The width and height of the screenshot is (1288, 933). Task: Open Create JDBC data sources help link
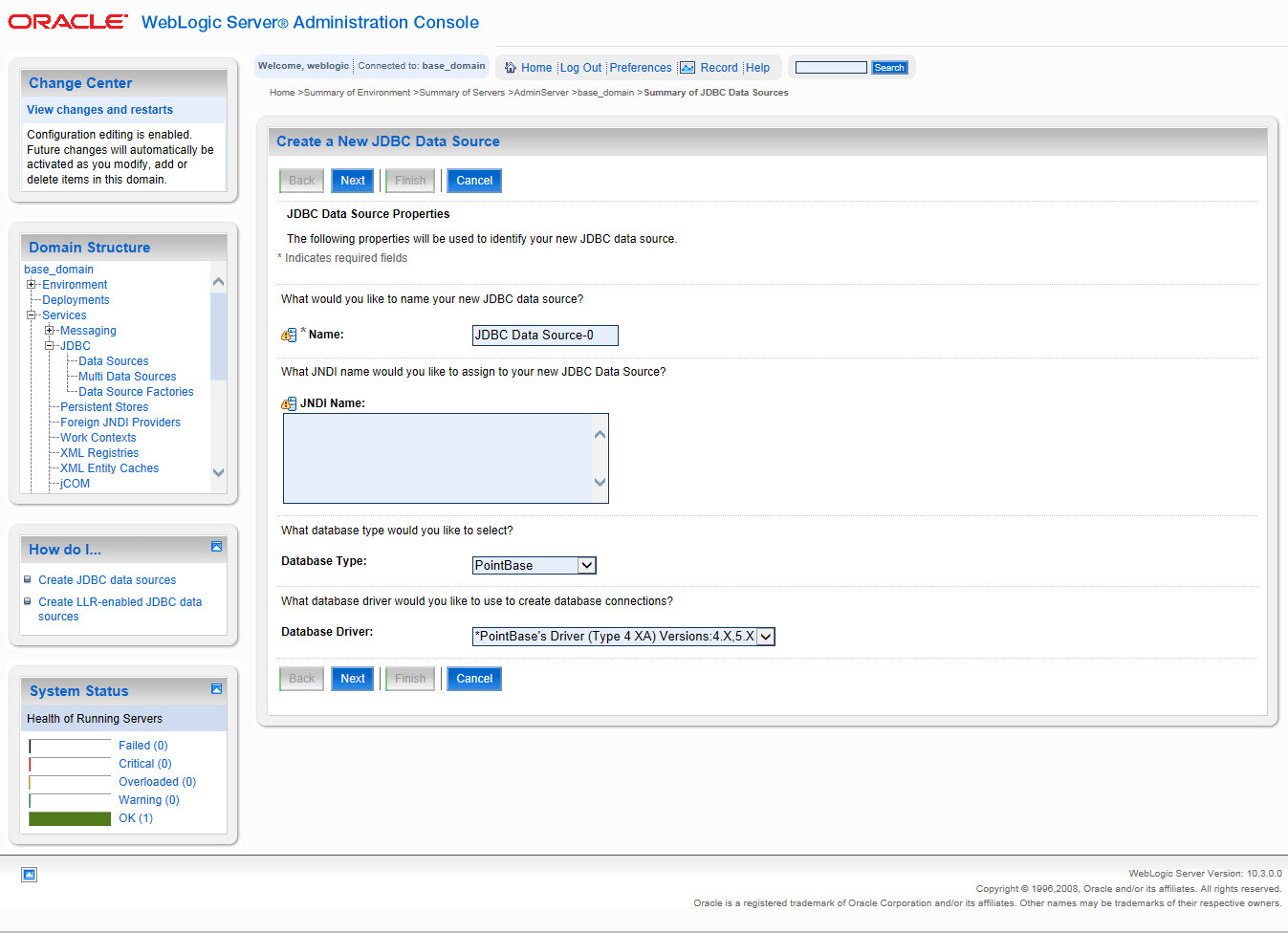[x=107, y=580]
